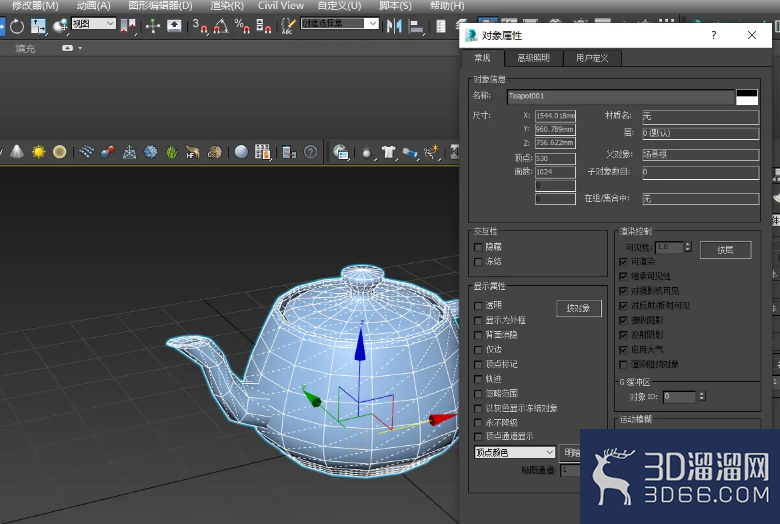Click the red and blue molecule icon
The width and height of the screenshot is (780, 524).
(107, 151)
